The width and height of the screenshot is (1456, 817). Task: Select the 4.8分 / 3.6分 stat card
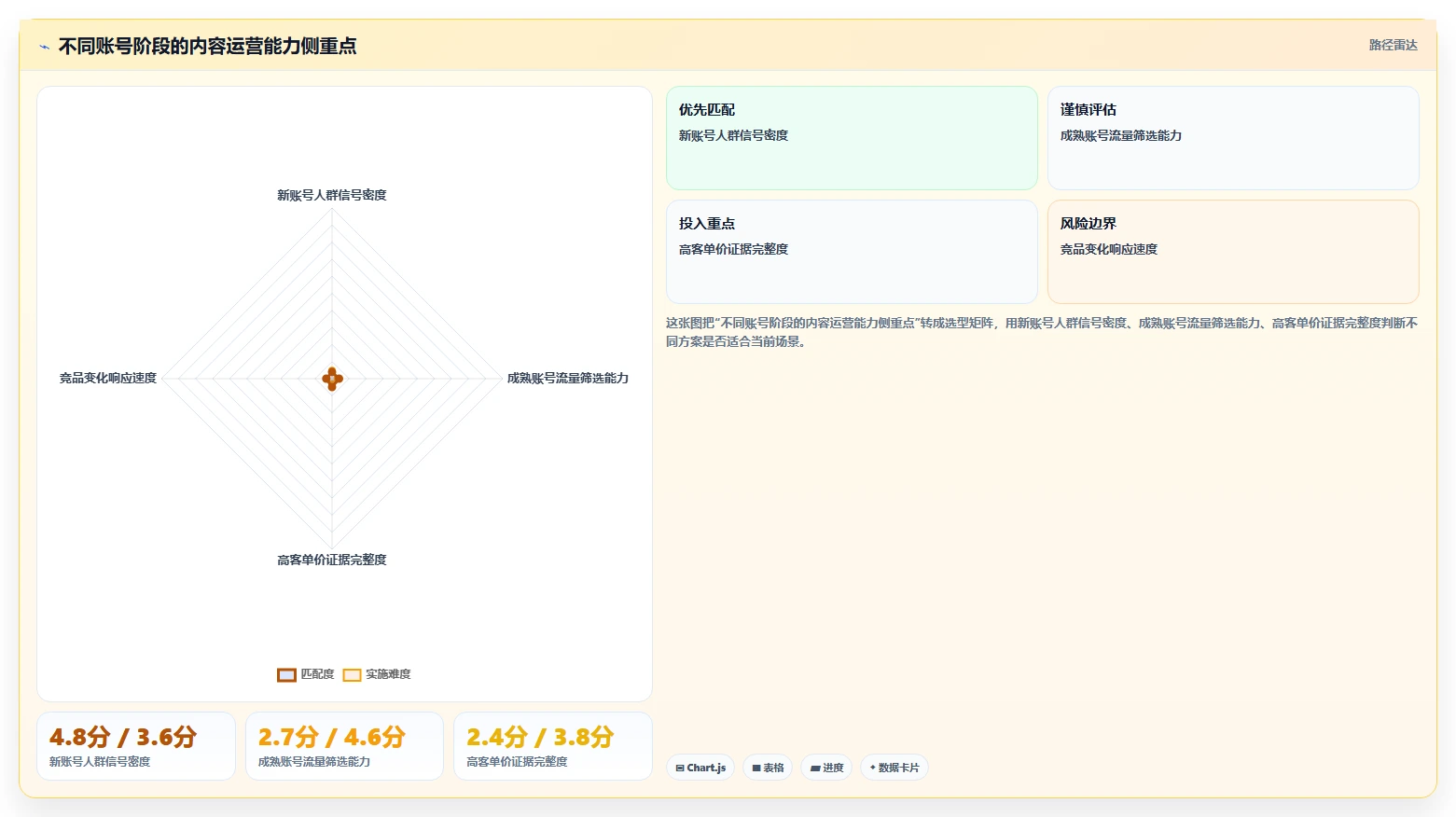point(136,746)
